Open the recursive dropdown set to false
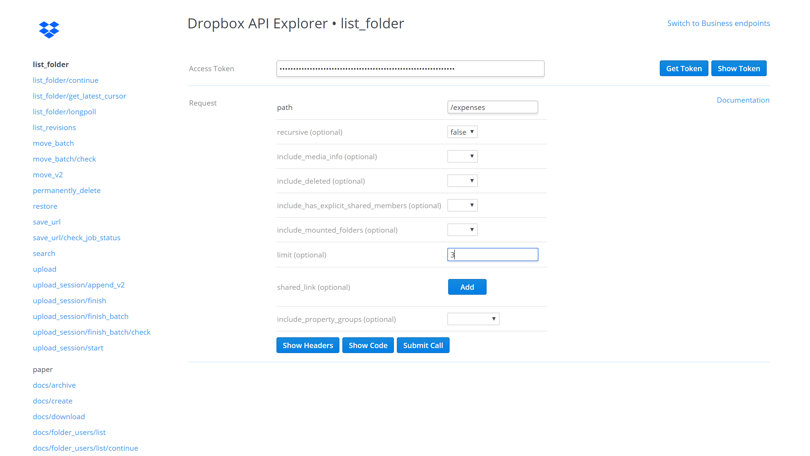 pyautogui.click(x=462, y=132)
